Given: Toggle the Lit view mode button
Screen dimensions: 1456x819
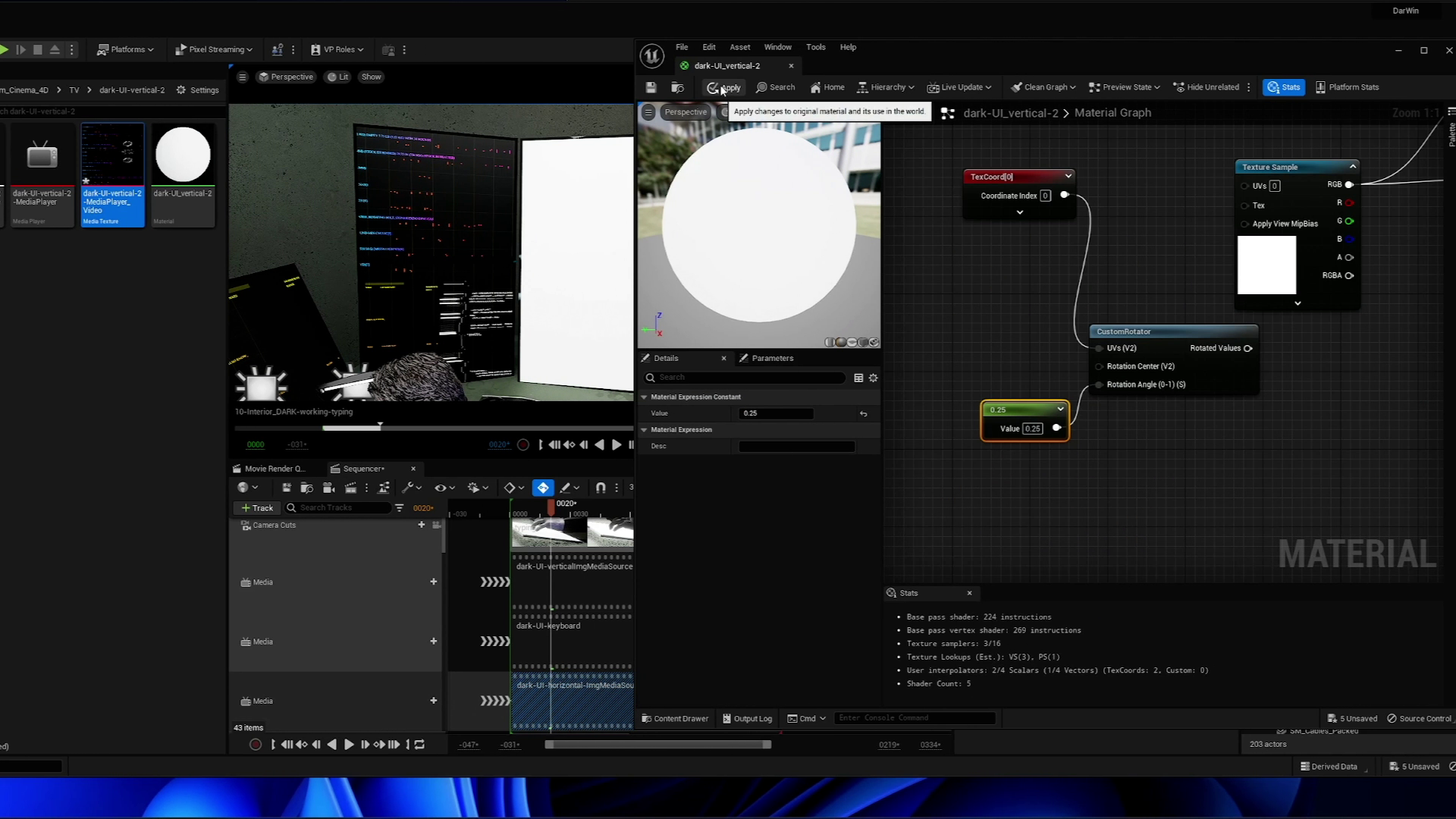Looking at the screenshot, I should [338, 77].
